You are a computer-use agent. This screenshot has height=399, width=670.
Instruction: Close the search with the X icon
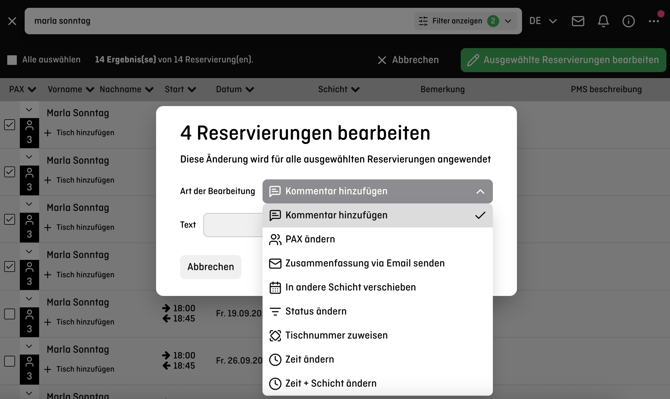point(12,21)
